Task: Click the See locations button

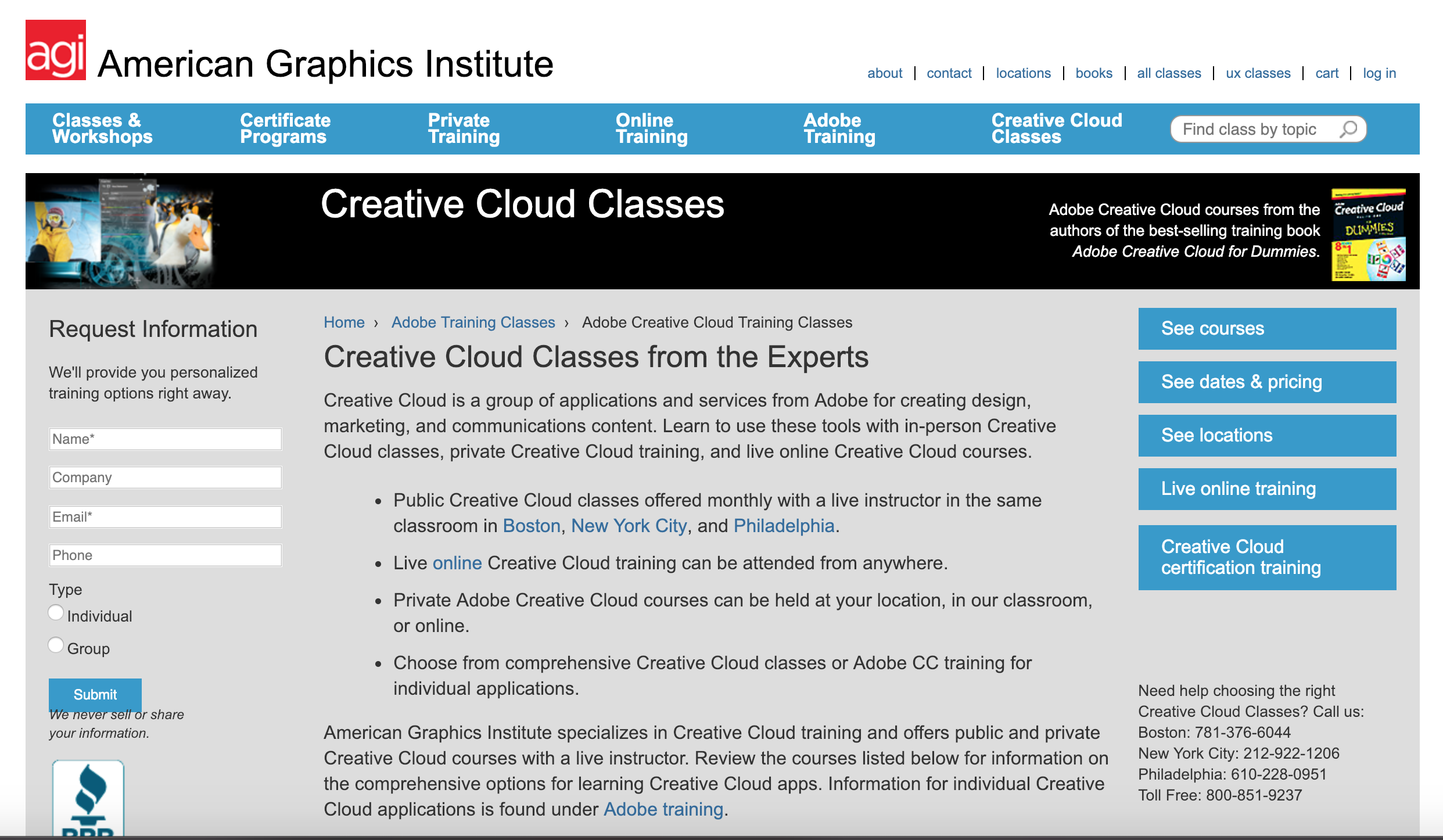Action: point(1267,436)
